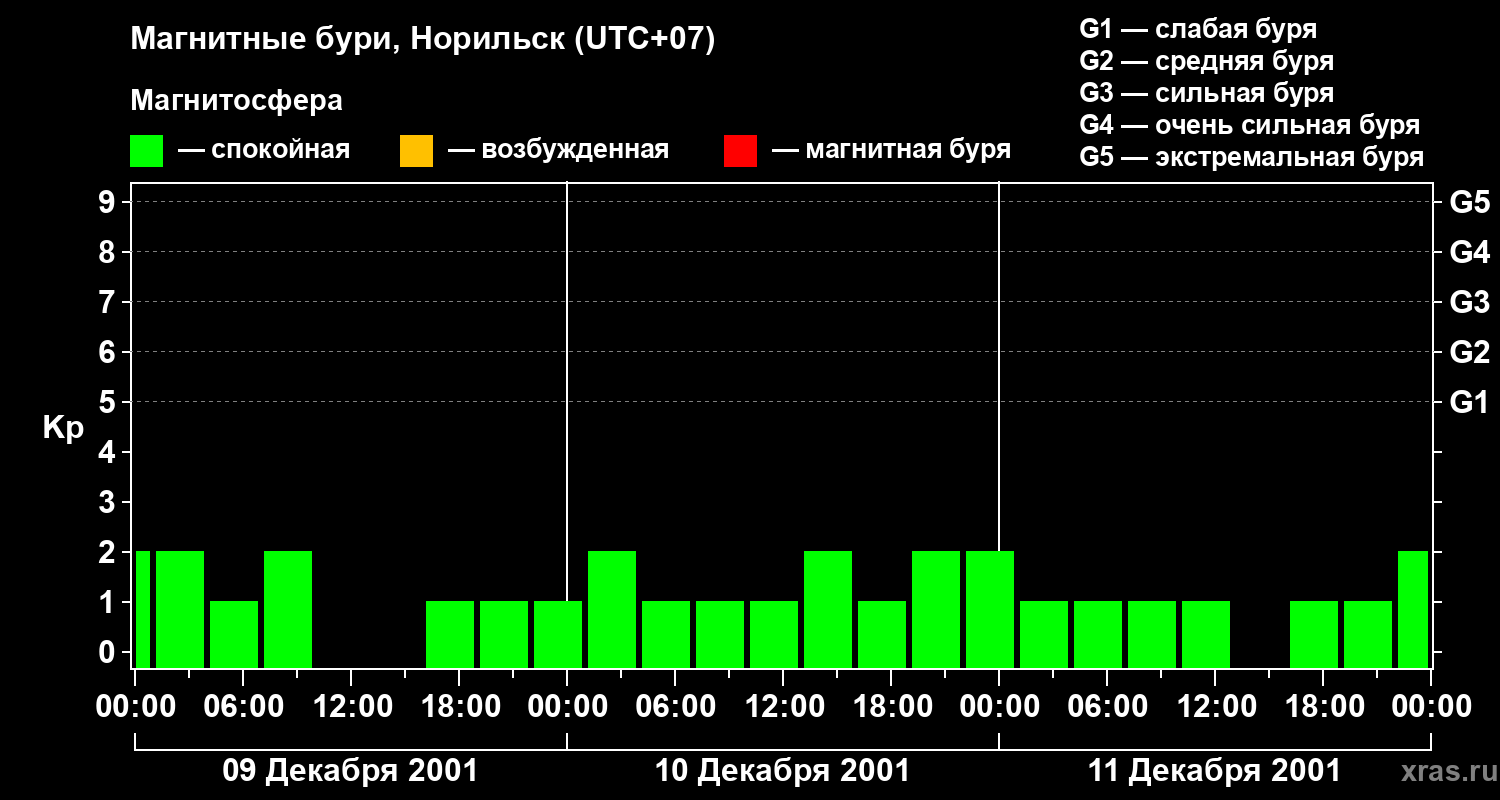
Task: Click the Kp 2 bar before 06:00 on 10 Декабря
Action: (x=612, y=609)
